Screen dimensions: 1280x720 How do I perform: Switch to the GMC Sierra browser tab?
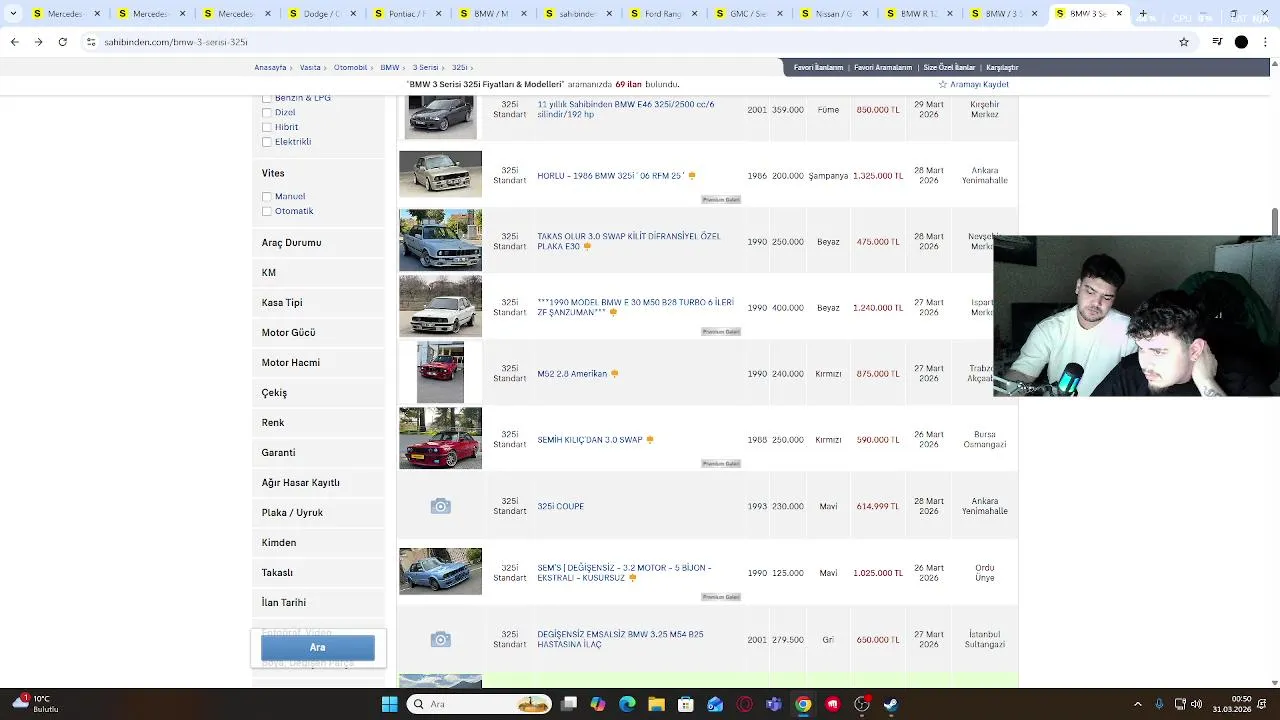[747, 14]
